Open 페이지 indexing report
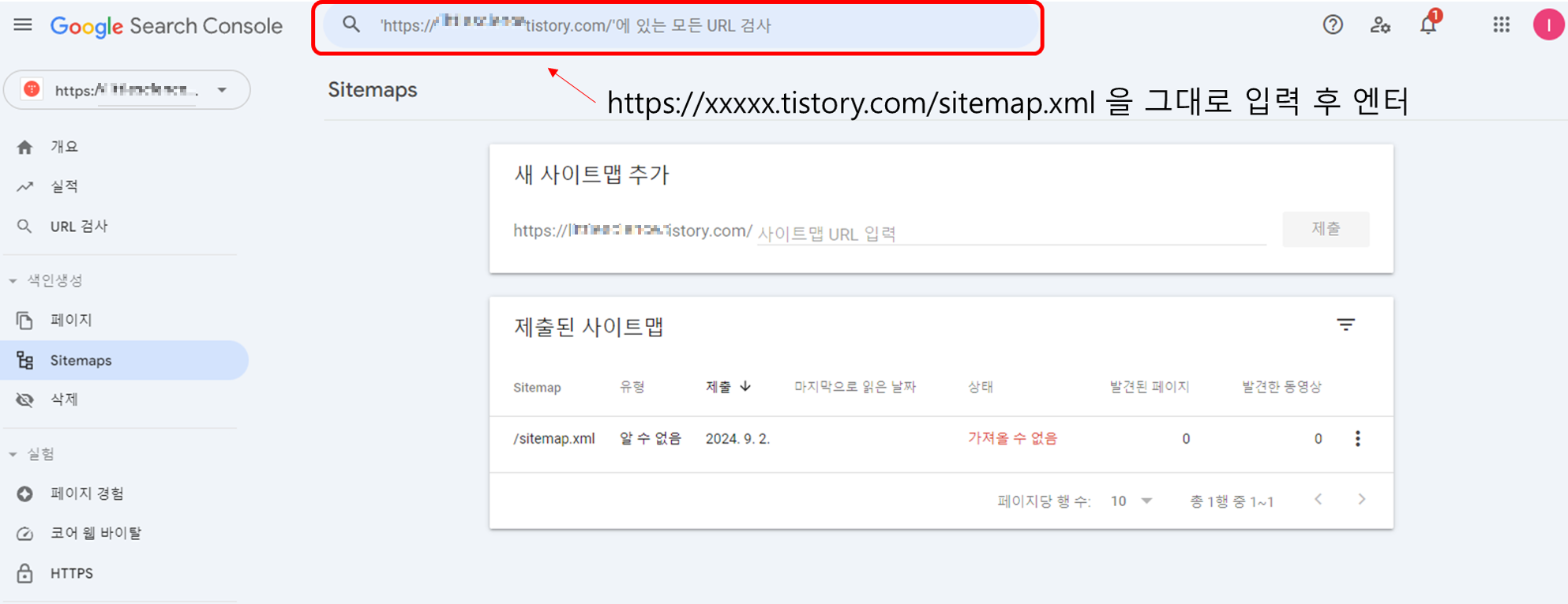 [x=71, y=320]
